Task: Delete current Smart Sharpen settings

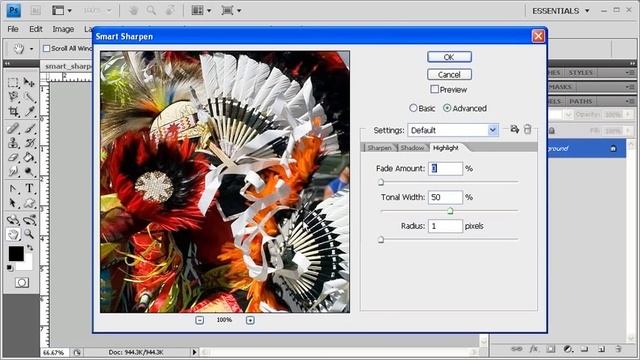Action: 527,129
